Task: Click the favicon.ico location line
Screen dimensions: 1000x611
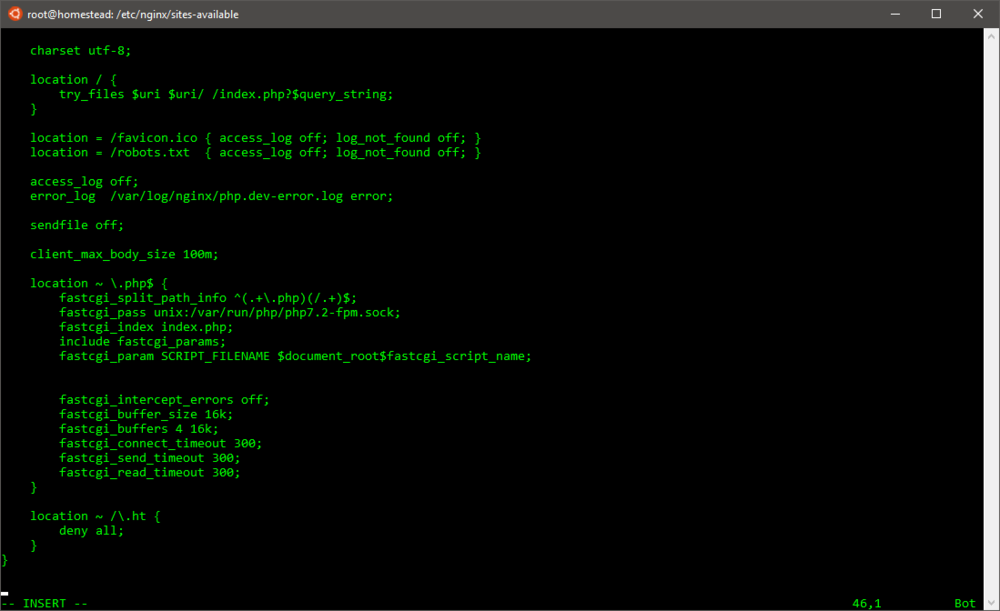Action: point(255,138)
